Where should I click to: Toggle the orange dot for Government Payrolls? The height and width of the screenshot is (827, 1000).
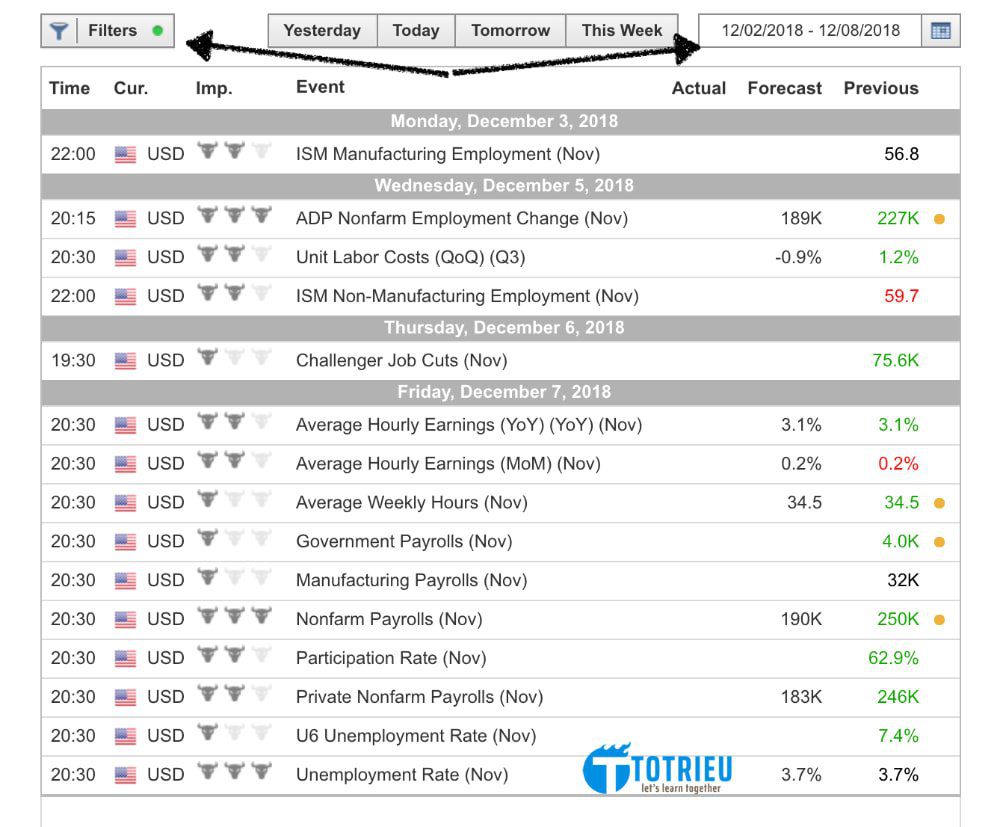[x=938, y=541]
